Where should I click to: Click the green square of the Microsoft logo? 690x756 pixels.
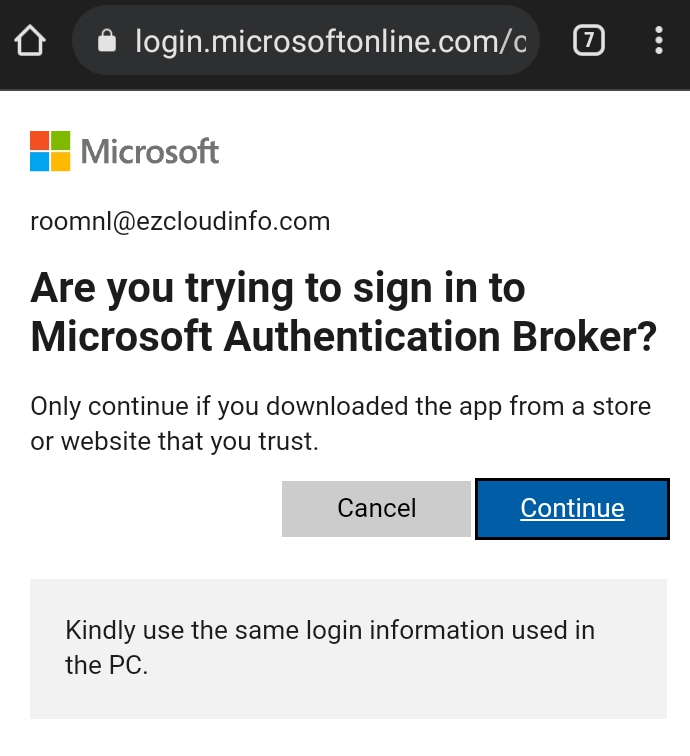(x=61, y=140)
